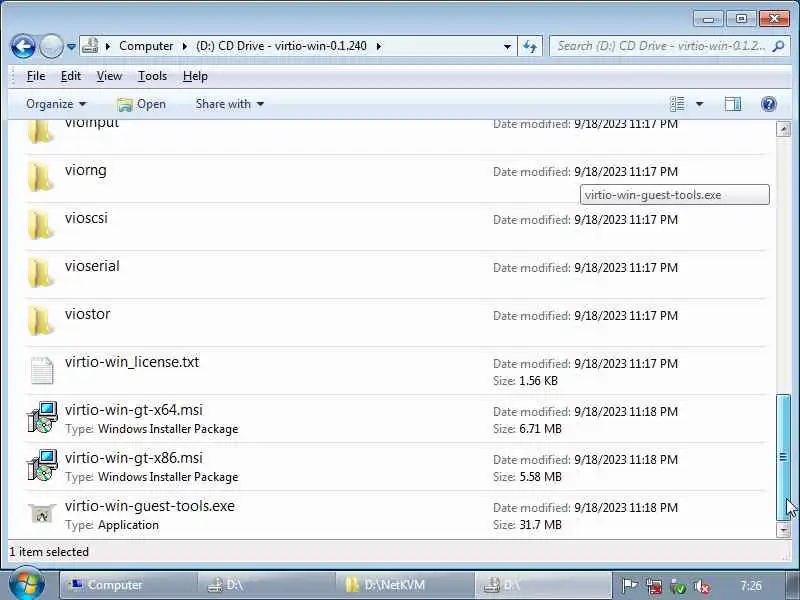Screen dimensions: 800x600
Task: Click the virtio-win-gt-x64.msi file name
Action: coord(134,410)
